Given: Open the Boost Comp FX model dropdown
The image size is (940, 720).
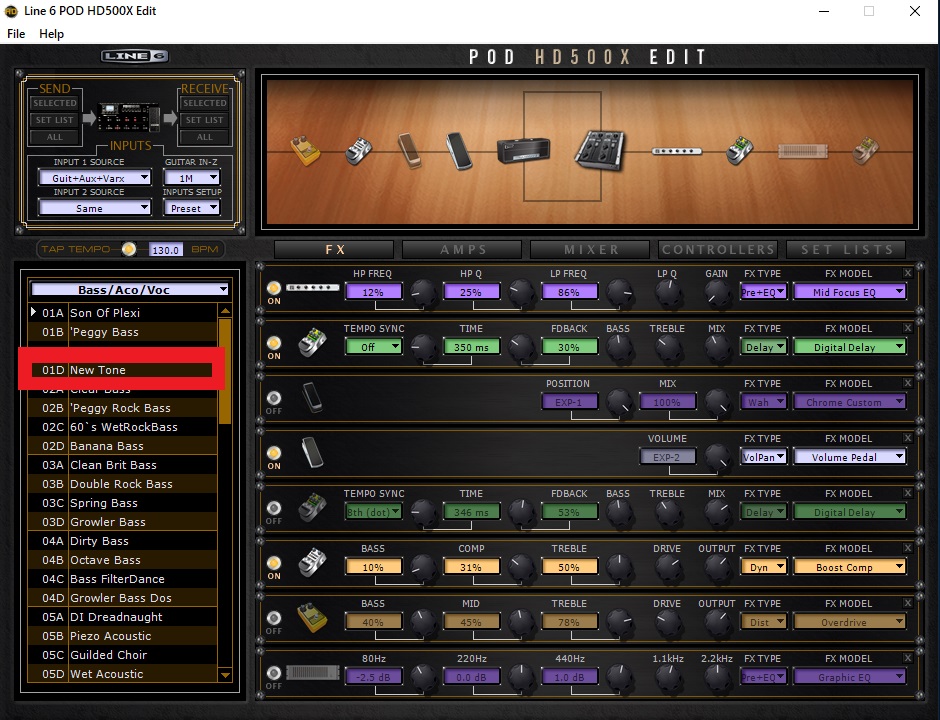Looking at the screenshot, I should [x=849, y=567].
